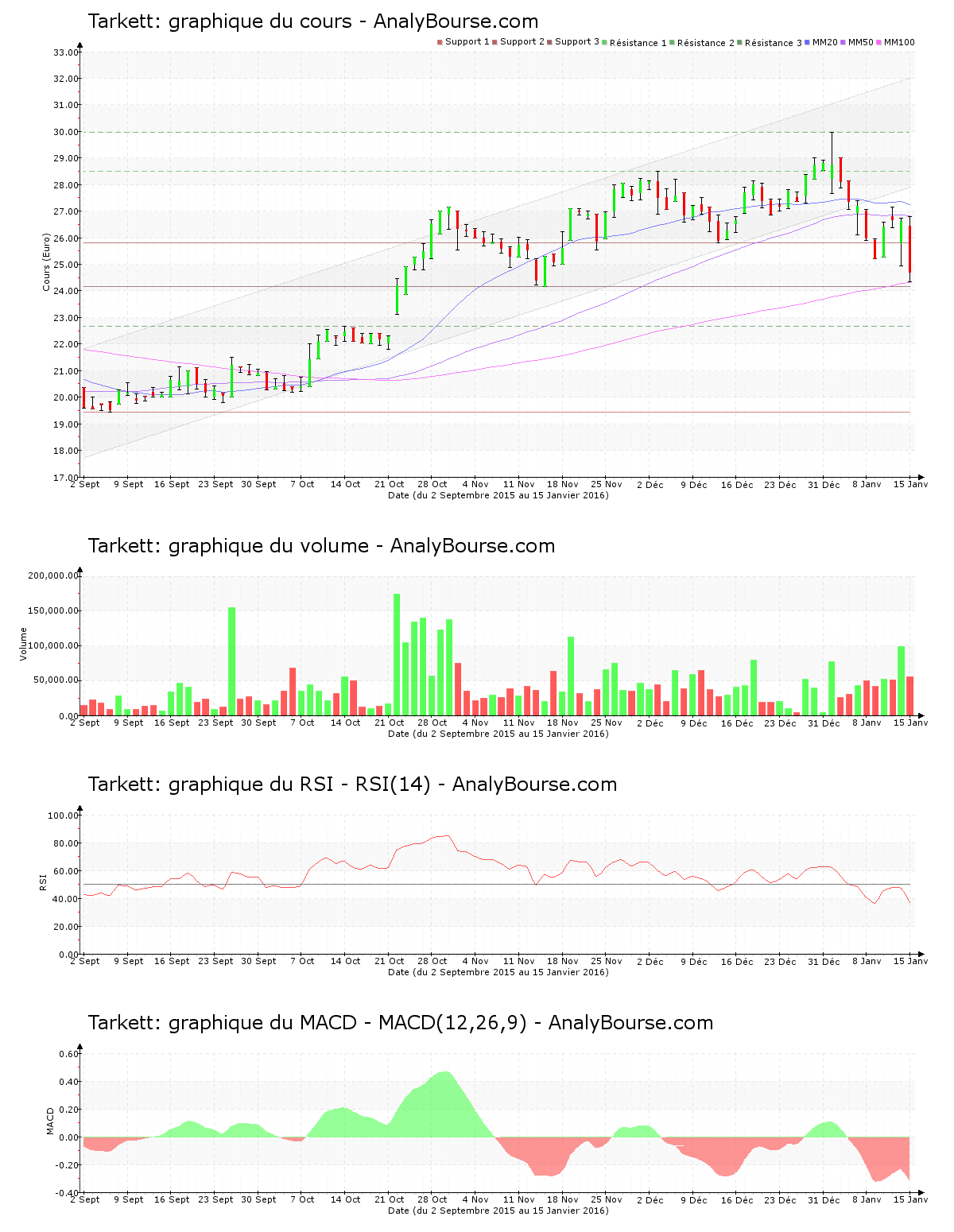Click '28 Oct' on the RSI chart axis
Viewport: 954px width, 1232px height.
[432, 961]
